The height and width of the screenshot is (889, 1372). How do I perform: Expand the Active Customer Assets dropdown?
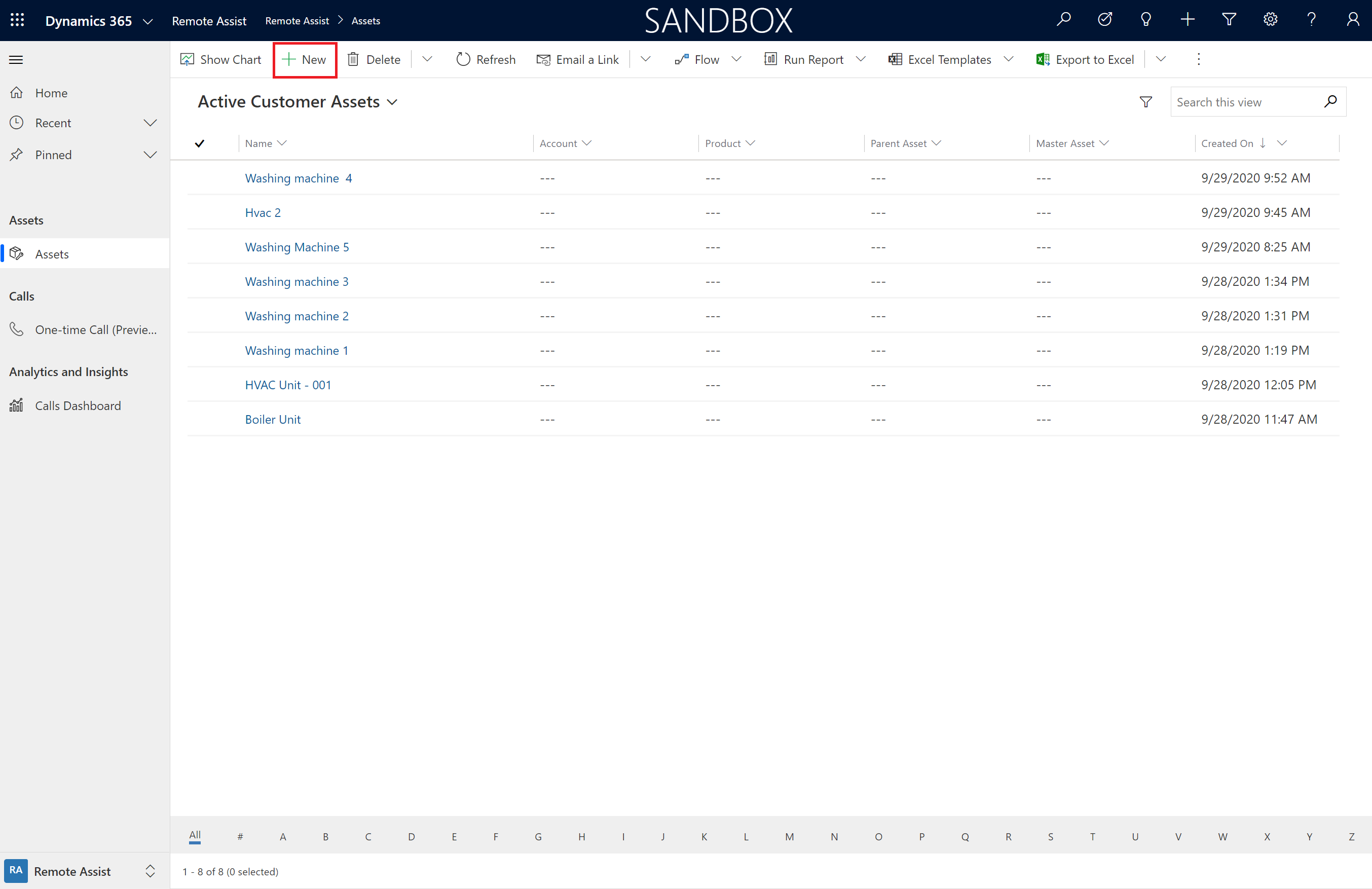click(393, 101)
